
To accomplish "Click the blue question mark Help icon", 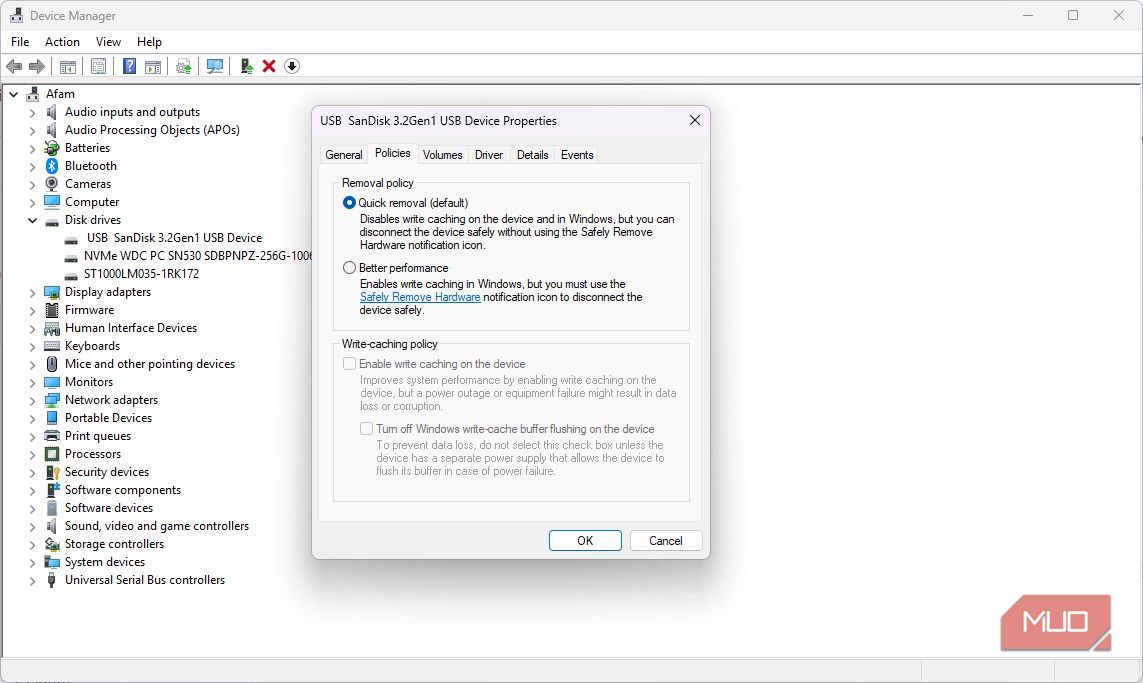I will tap(129, 66).
